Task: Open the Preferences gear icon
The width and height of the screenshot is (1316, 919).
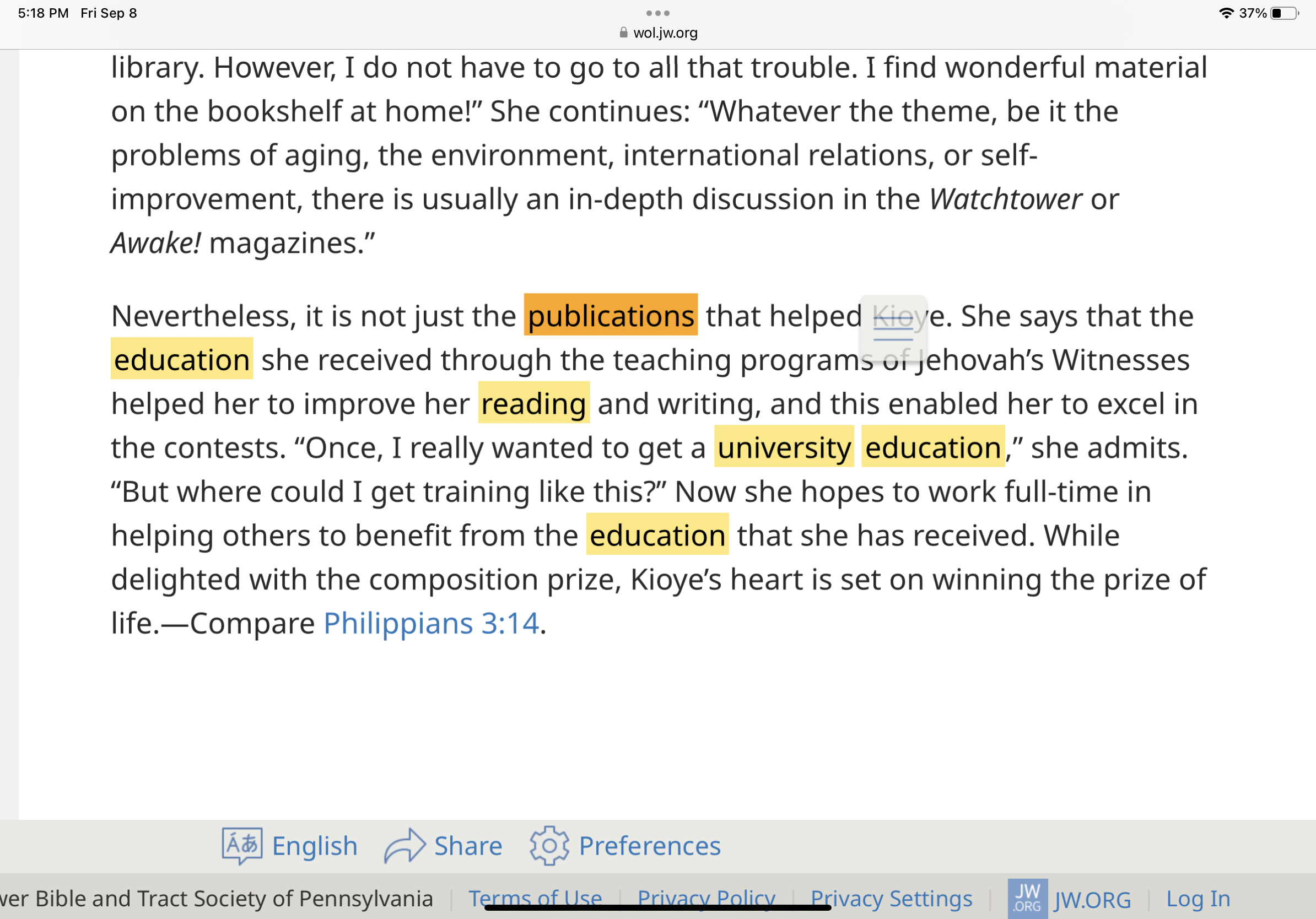Action: (549, 846)
